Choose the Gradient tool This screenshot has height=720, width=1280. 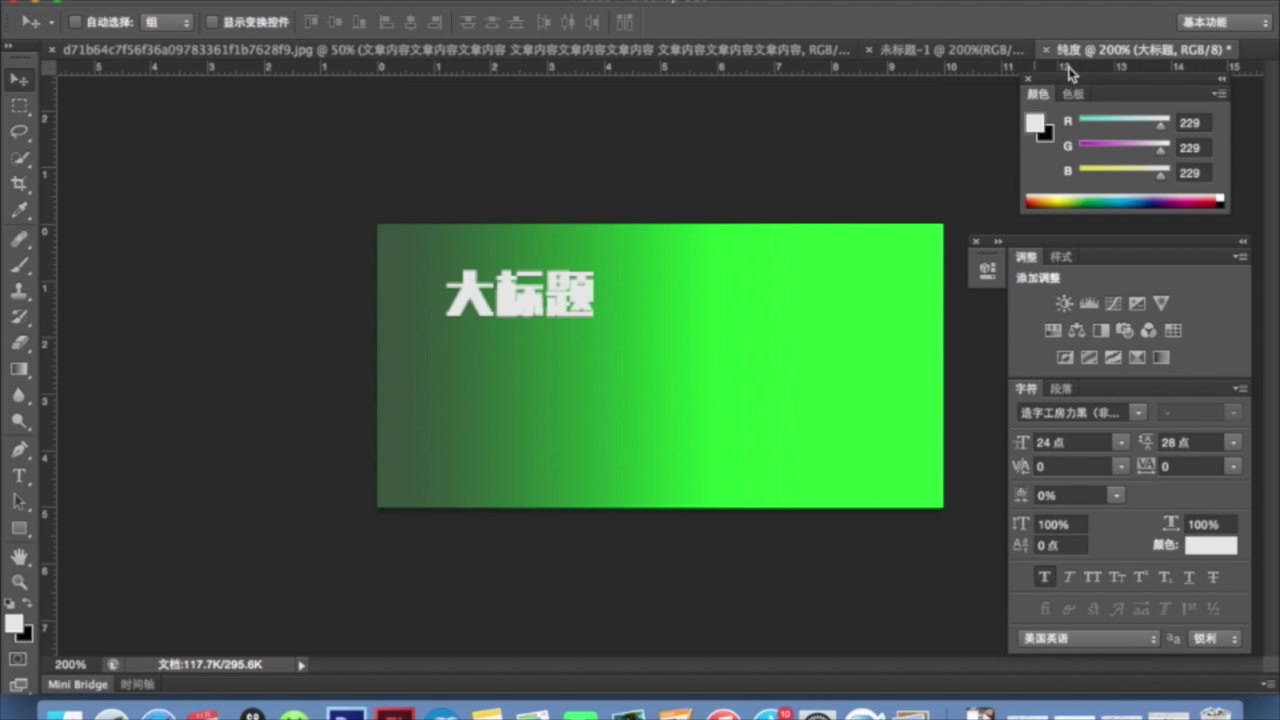click(19, 368)
